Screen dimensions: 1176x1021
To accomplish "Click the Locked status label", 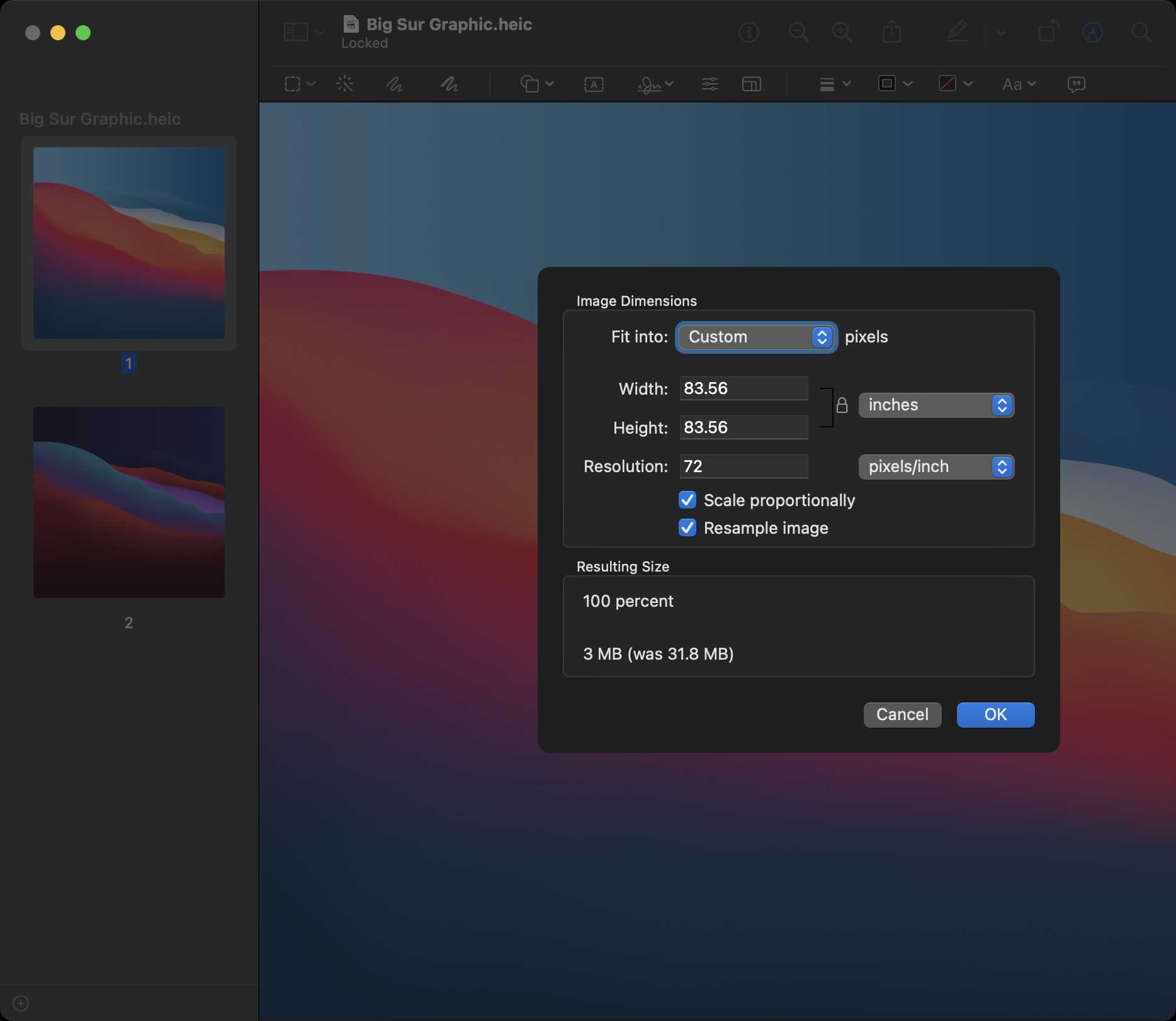I will click(365, 43).
